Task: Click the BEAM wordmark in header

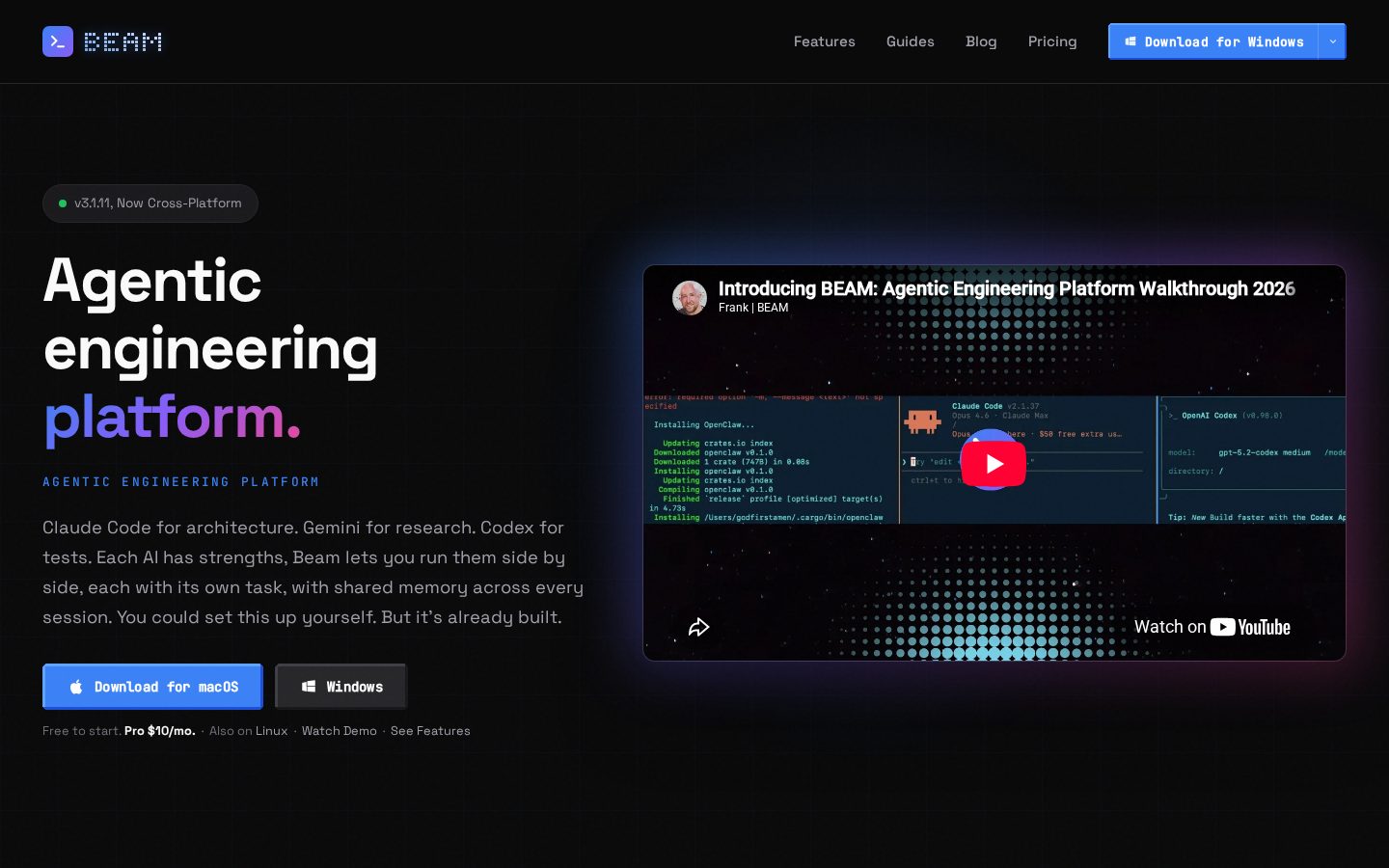Action: [x=123, y=41]
